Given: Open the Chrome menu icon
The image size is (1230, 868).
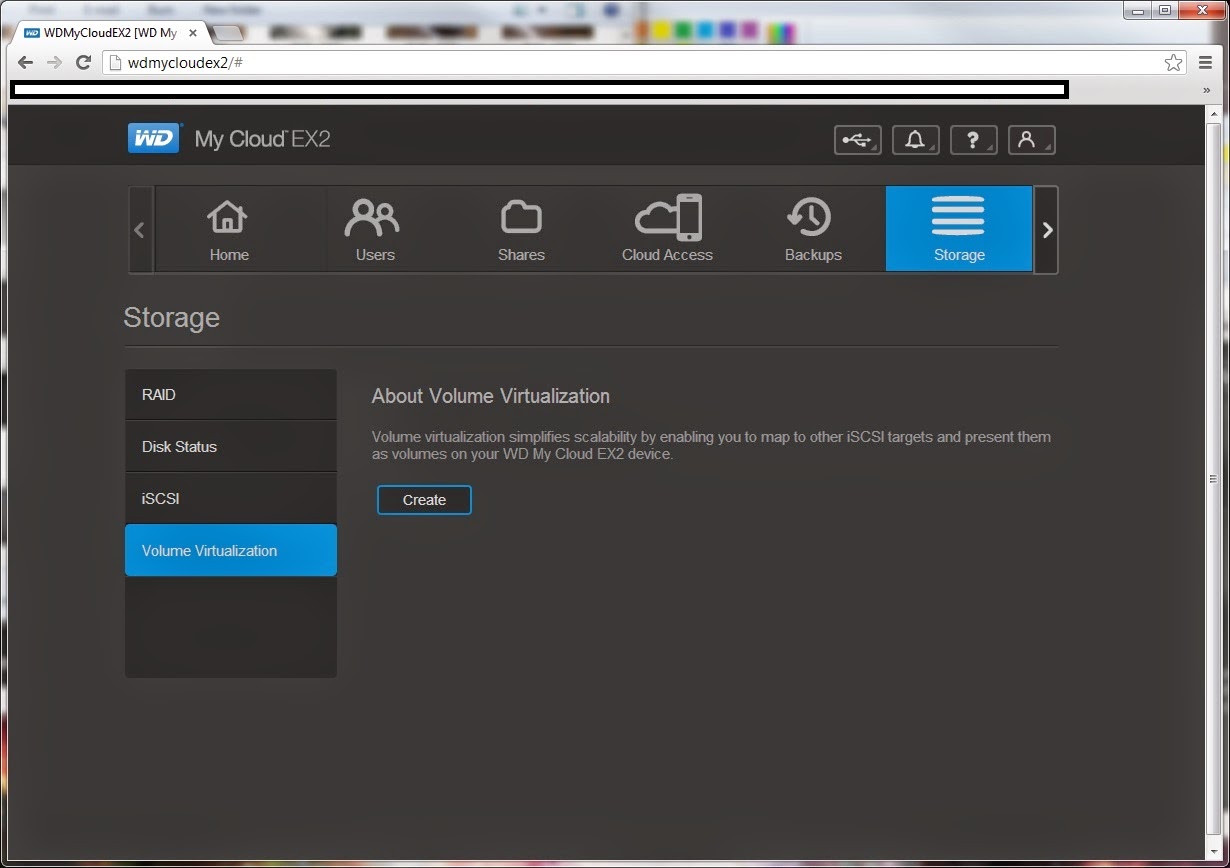Looking at the screenshot, I should coord(1206,62).
